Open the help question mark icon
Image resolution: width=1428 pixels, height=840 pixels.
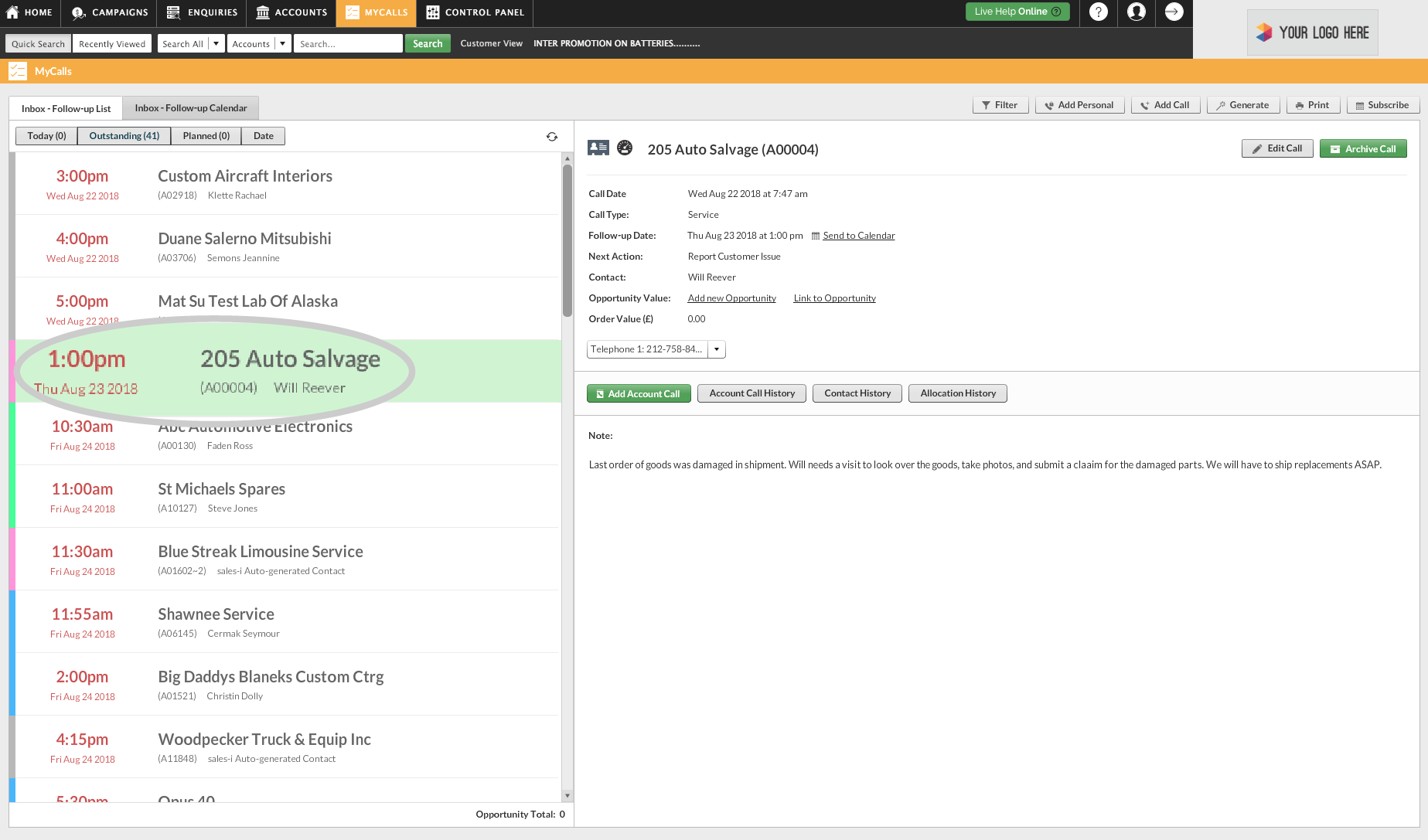coord(1099,12)
